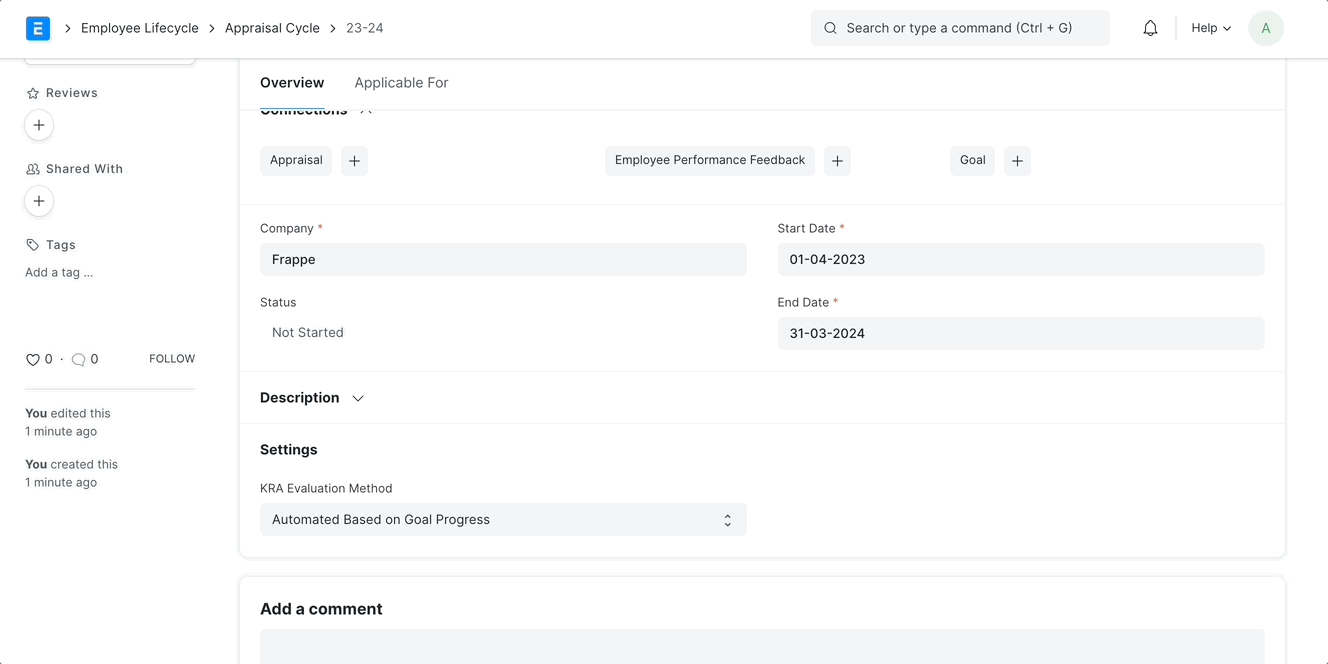Navigate to Appraisal Cycle breadcrumb
Screen dimensions: 1328x664
tap(272, 28)
